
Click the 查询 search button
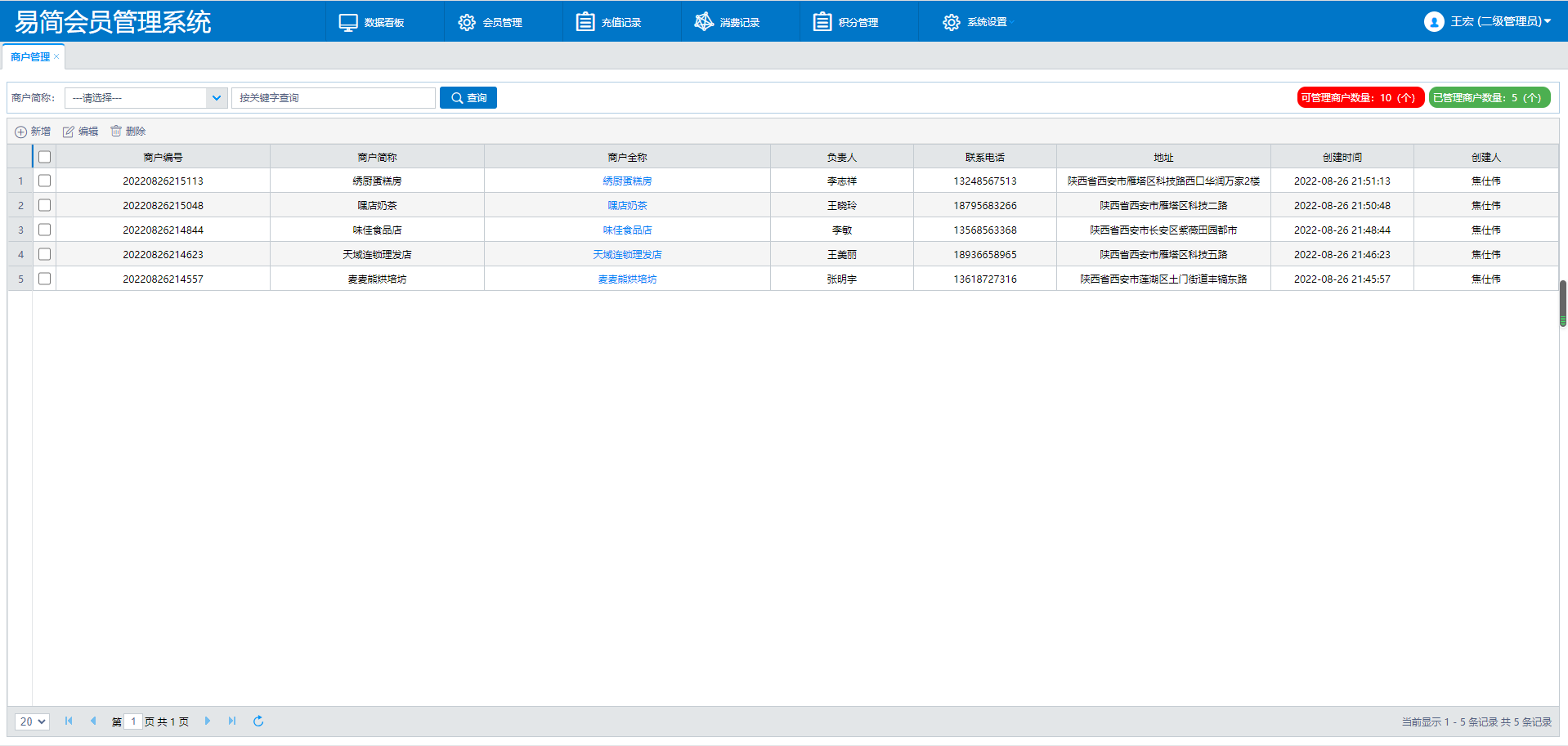[x=468, y=98]
